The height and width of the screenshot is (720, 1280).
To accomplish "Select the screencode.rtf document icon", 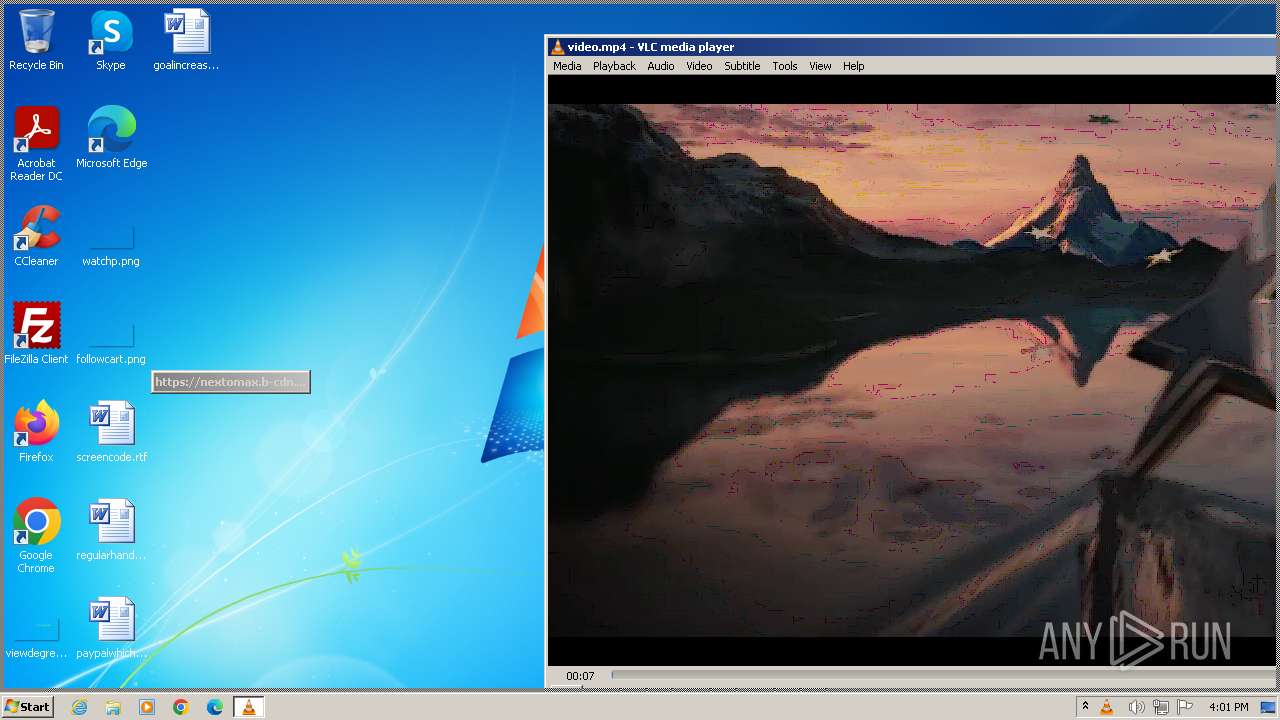I will click(x=111, y=432).
